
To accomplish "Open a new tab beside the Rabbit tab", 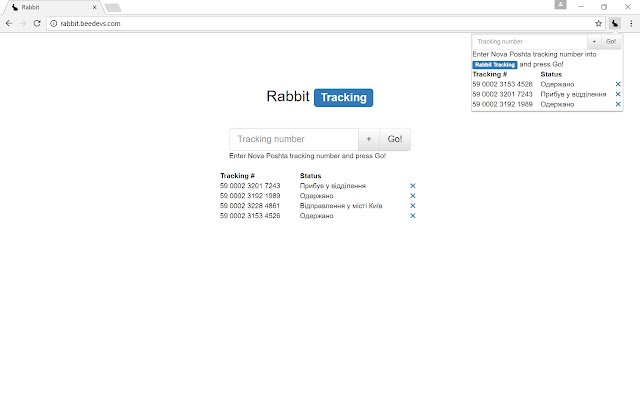I will point(113,7).
